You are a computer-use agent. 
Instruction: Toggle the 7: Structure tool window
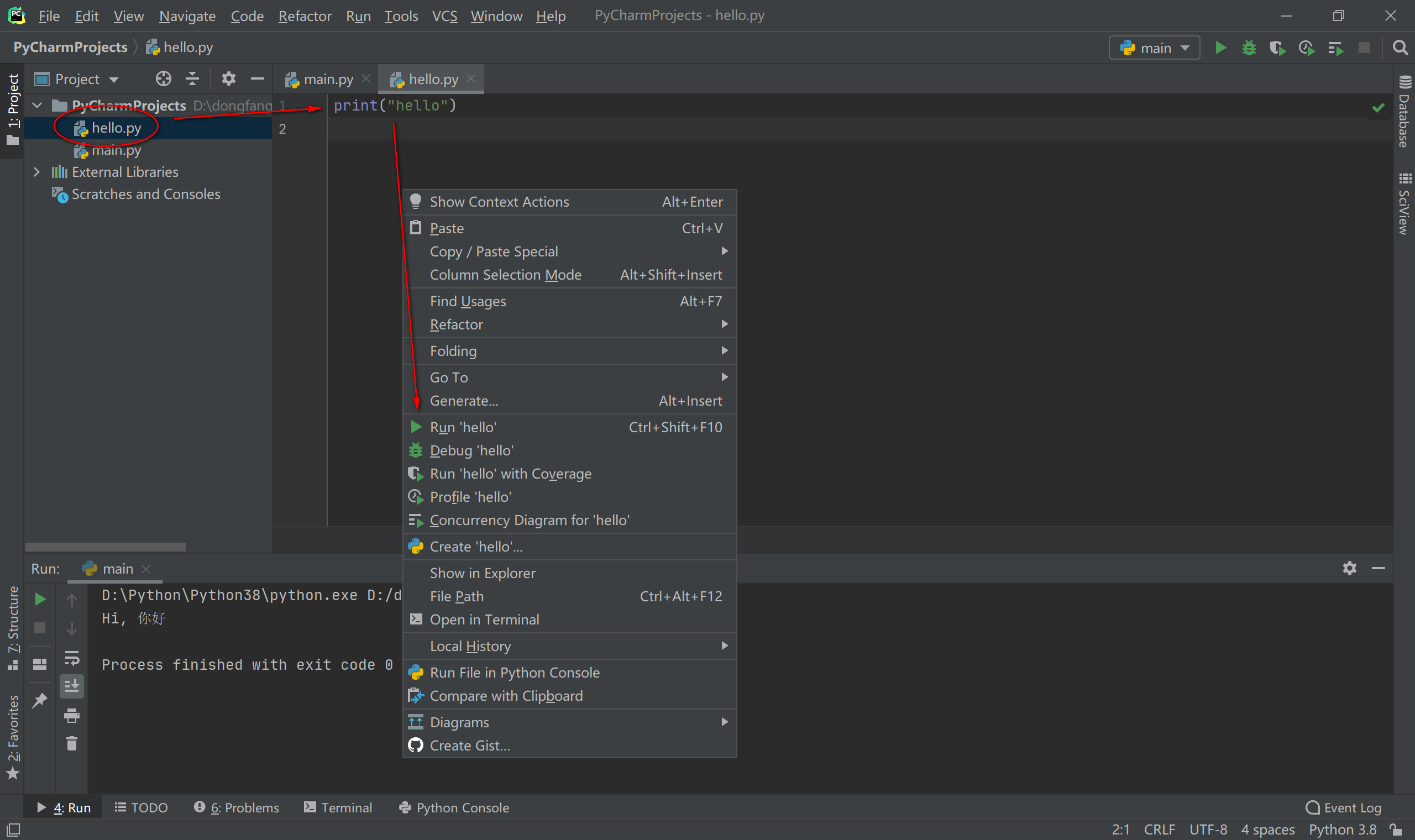point(13,628)
